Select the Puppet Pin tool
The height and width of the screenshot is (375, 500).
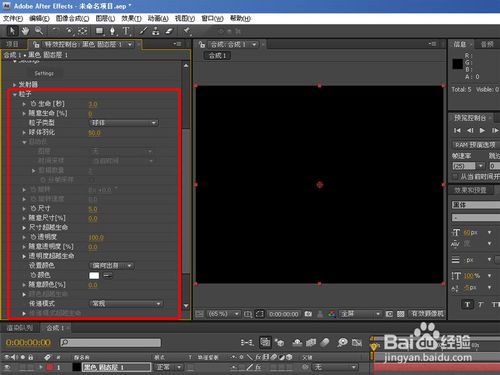coord(187,31)
